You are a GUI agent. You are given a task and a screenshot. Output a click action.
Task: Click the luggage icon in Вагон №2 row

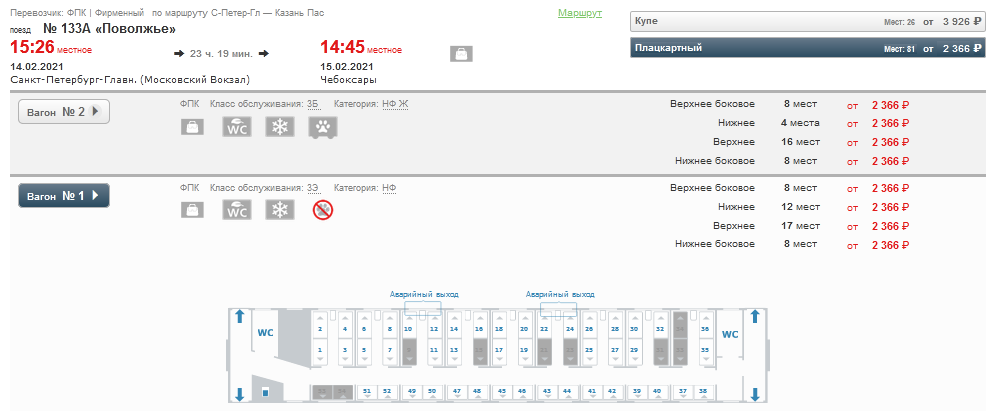[x=192, y=127]
